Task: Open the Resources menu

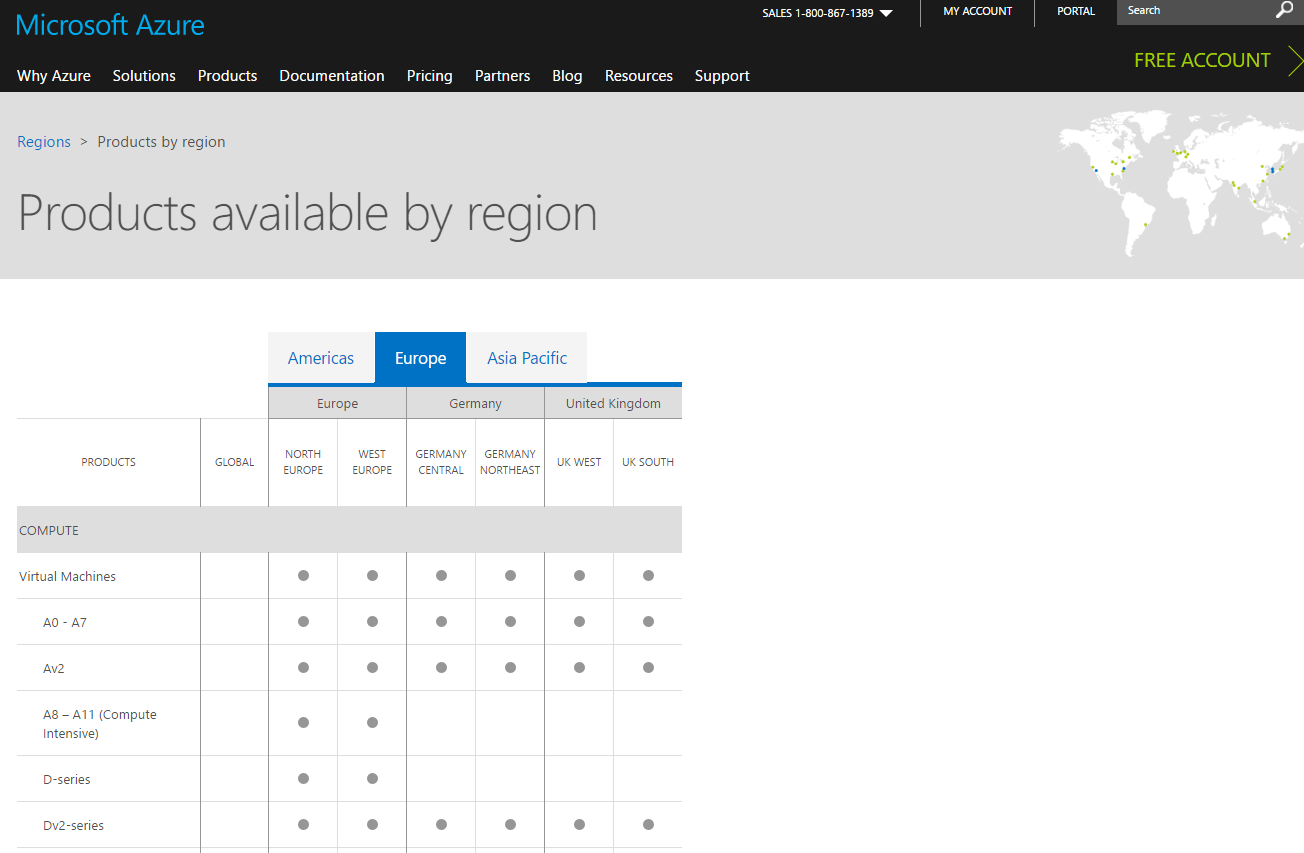Action: 638,76
